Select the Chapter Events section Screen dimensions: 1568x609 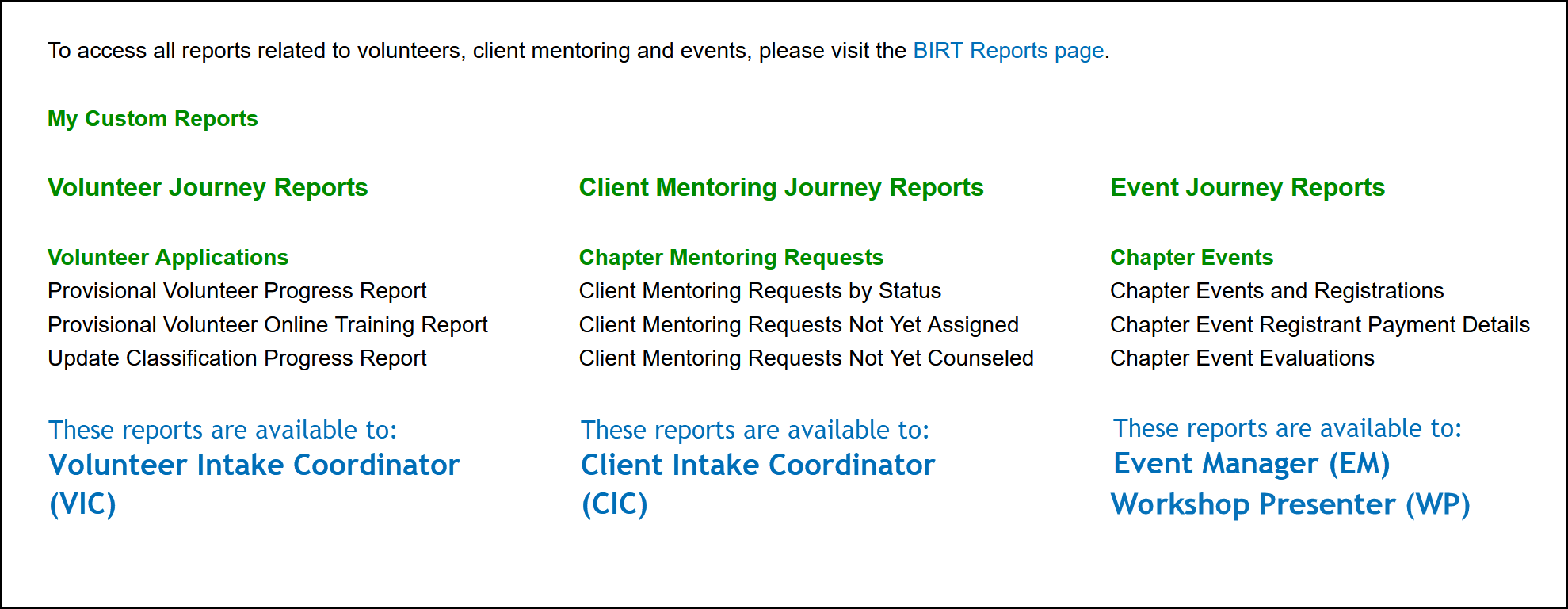1191,258
